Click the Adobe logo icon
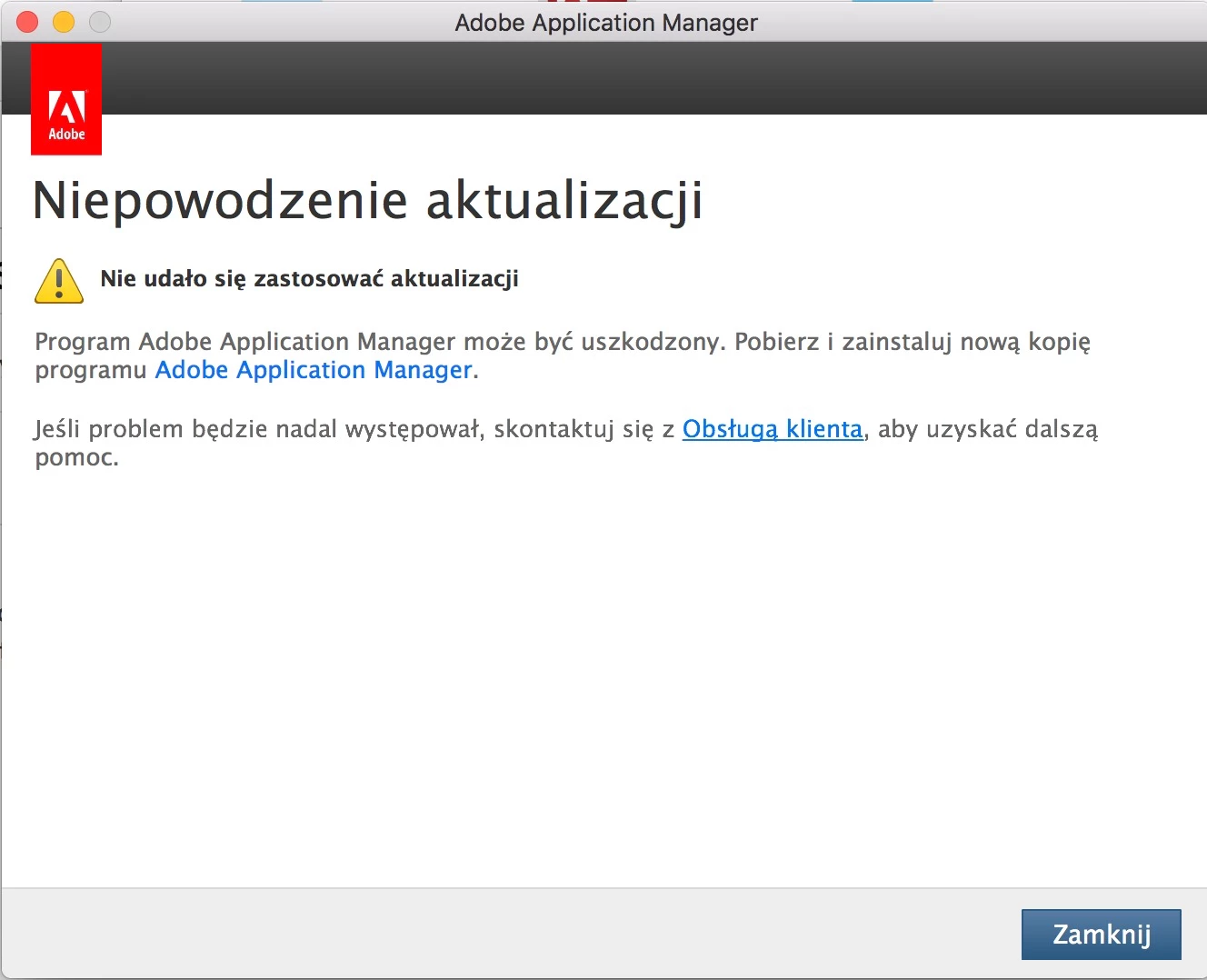The width and height of the screenshot is (1207, 980). pos(66,99)
